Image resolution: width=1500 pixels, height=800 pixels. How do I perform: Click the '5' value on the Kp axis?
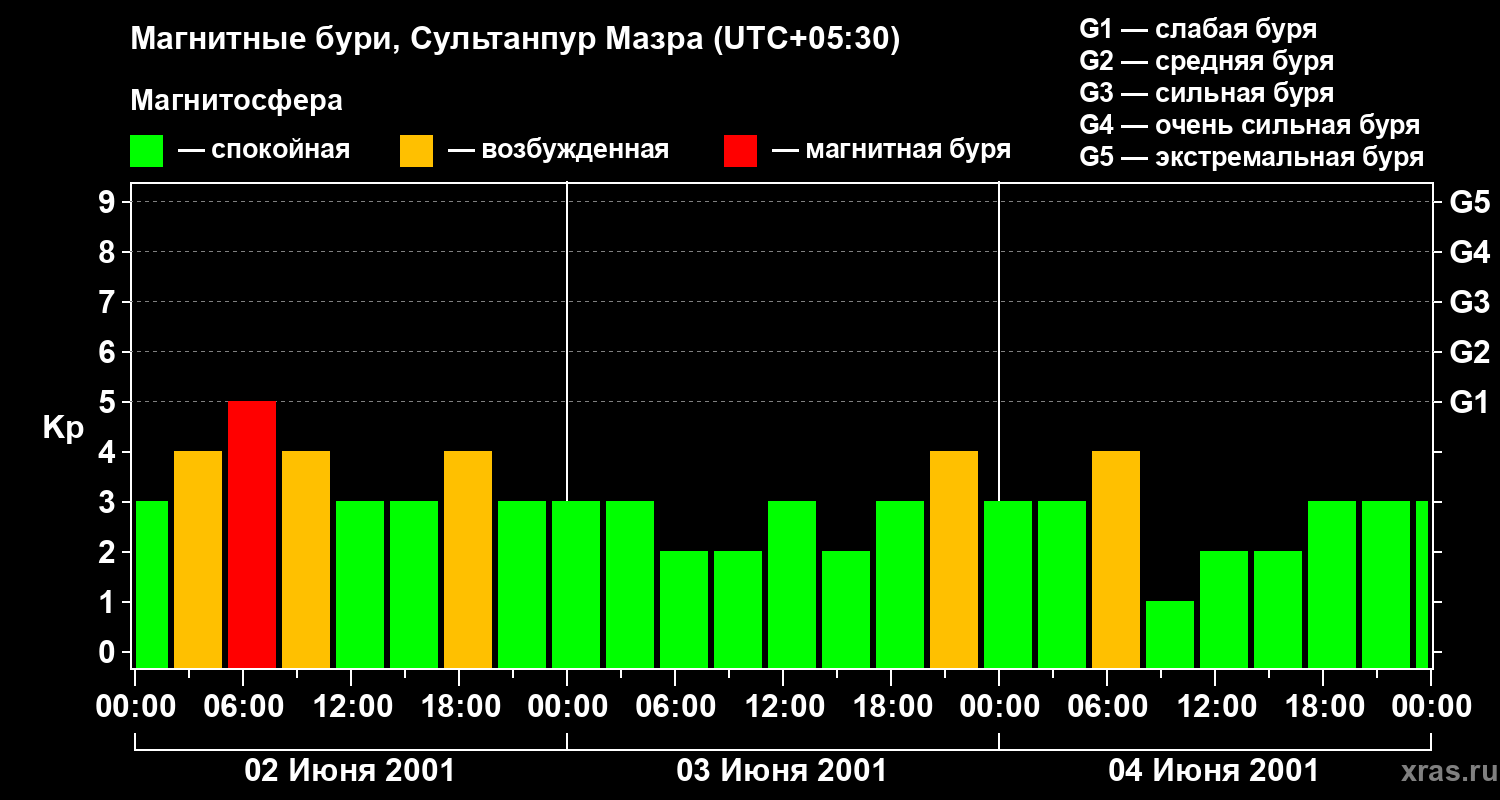tap(109, 402)
